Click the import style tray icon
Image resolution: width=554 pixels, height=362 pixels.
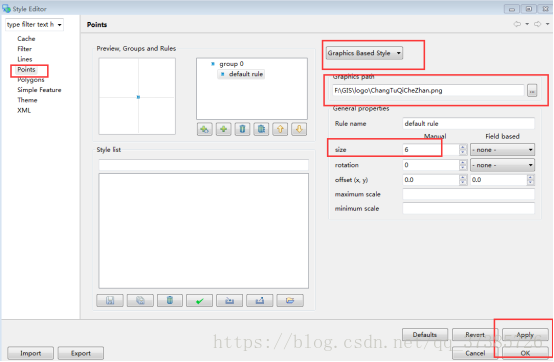point(230,301)
